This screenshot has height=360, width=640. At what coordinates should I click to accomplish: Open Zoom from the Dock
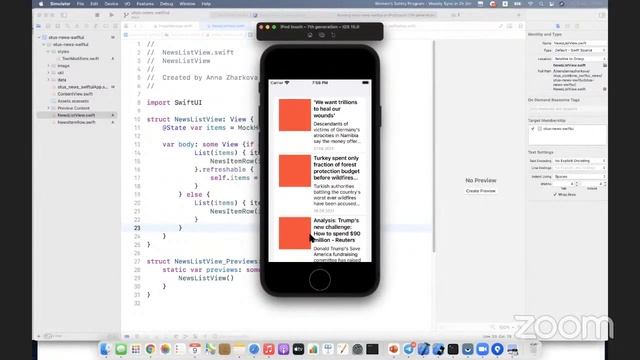482,349
